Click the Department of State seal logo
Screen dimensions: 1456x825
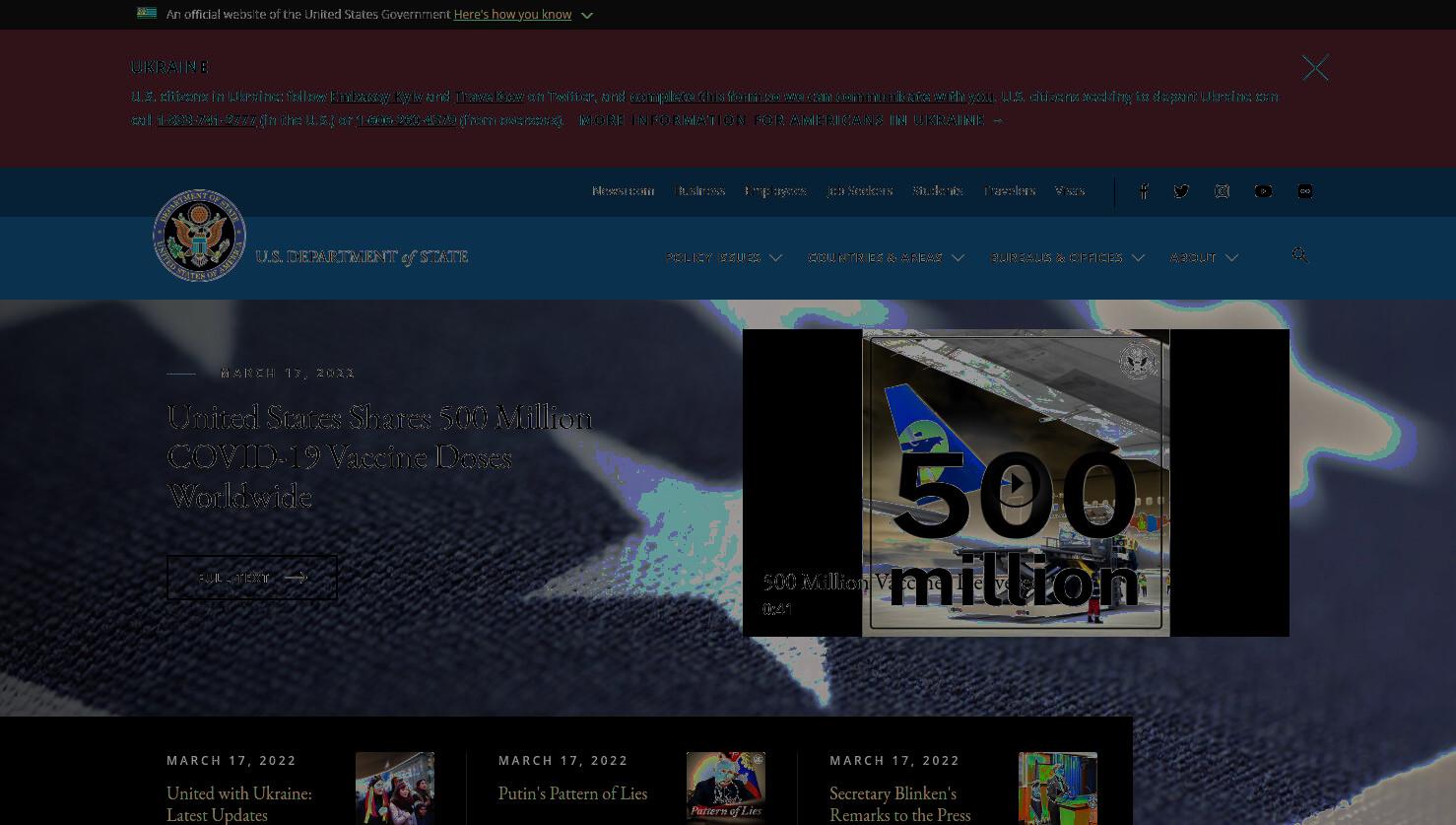(199, 236)
